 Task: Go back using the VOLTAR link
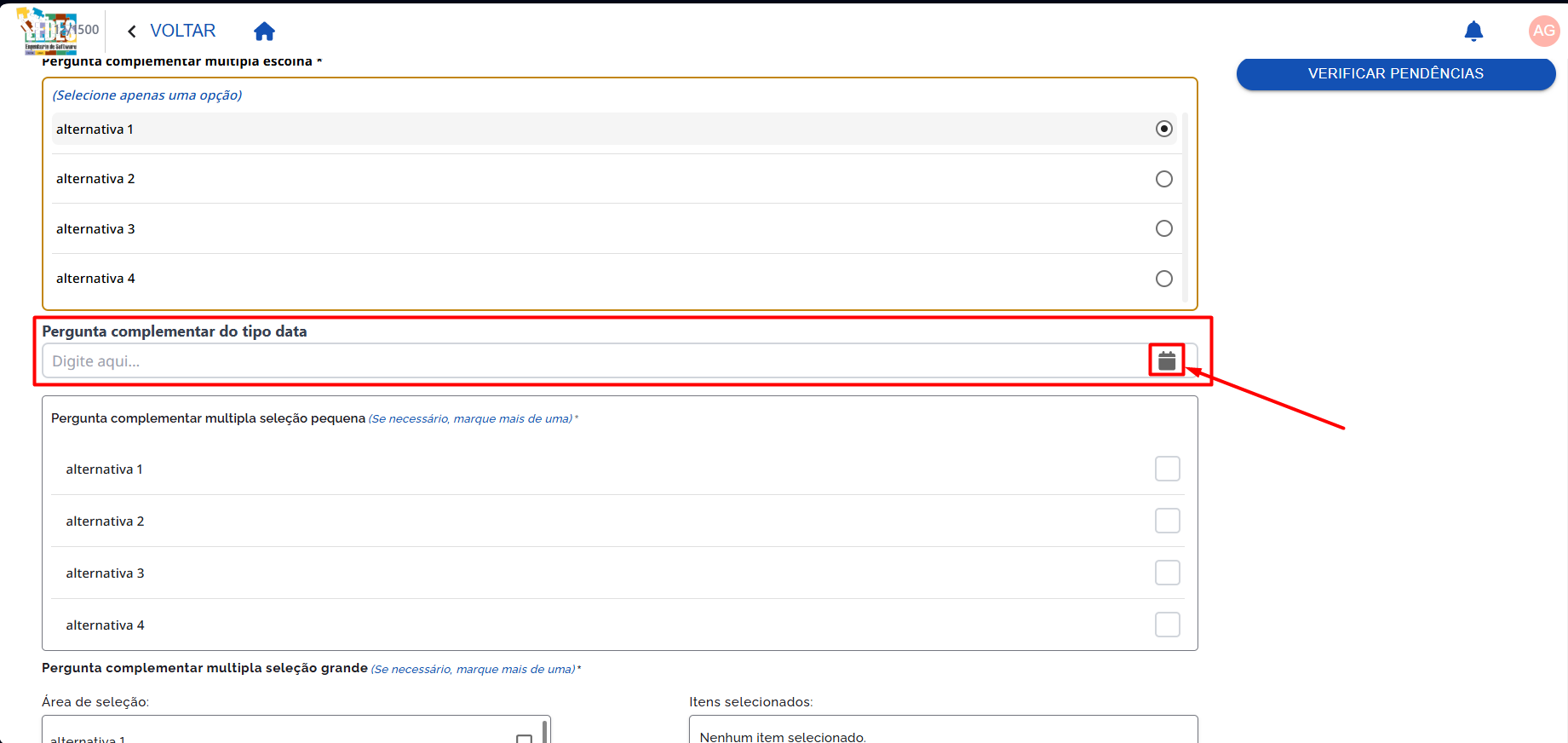(x=182, y=31)
